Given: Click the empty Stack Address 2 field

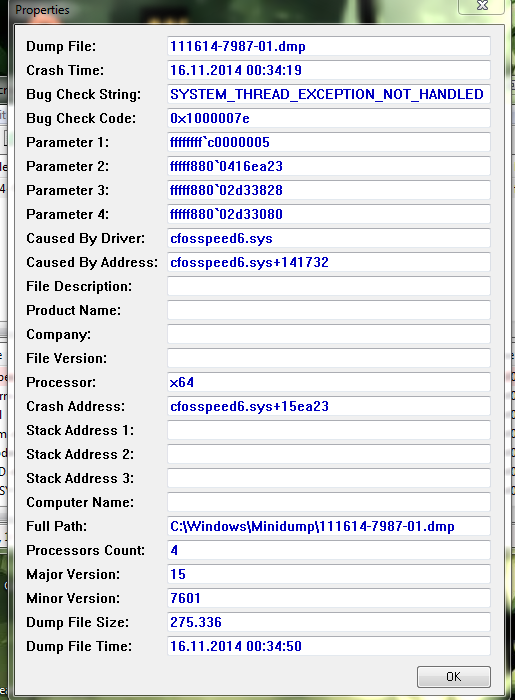Looking at the screenshot, I should (329, 454).
